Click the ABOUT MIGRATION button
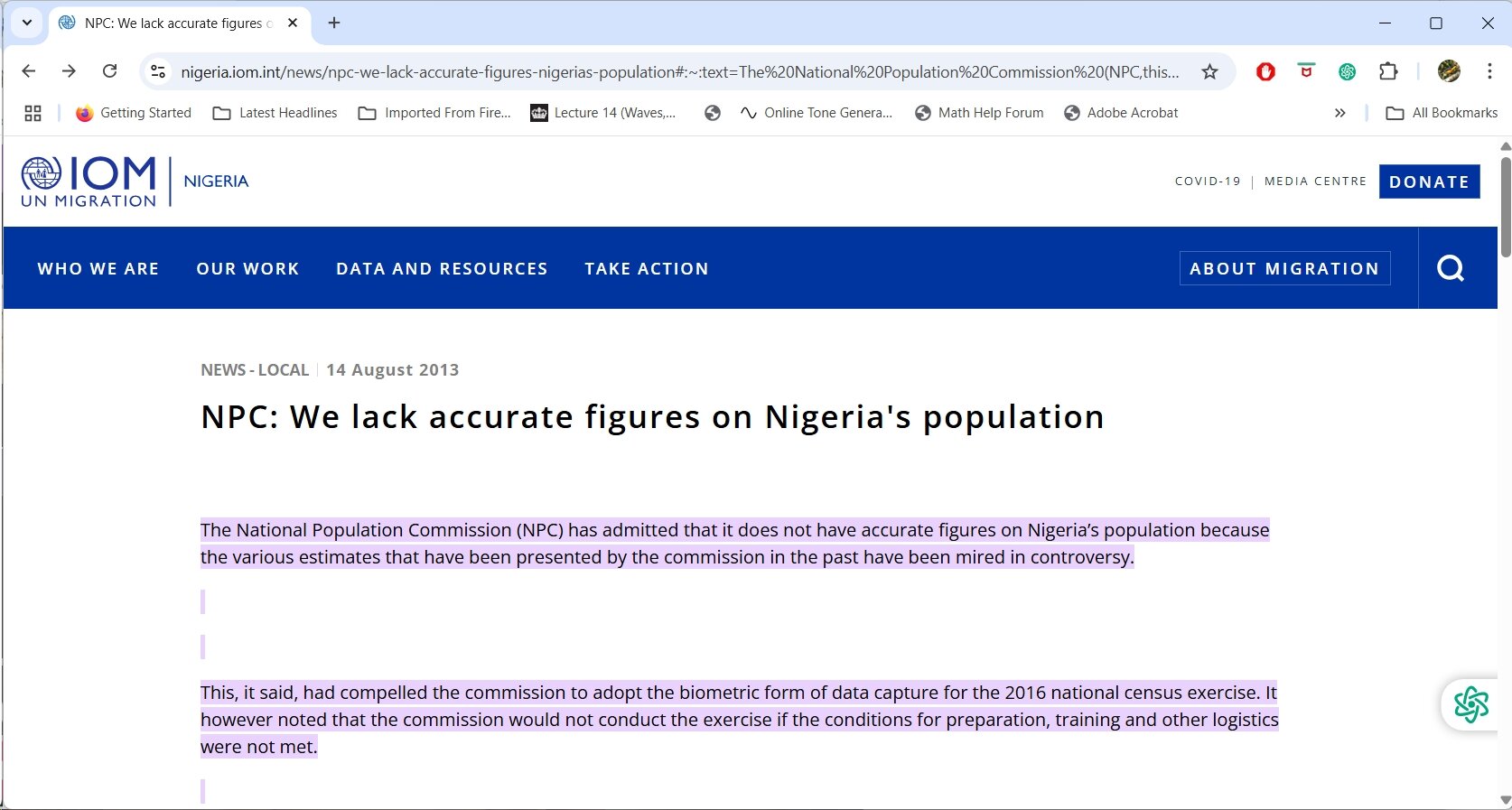Image resolution: width=1512 pixels, height=810 pixels. click(x=1284, y=268)
